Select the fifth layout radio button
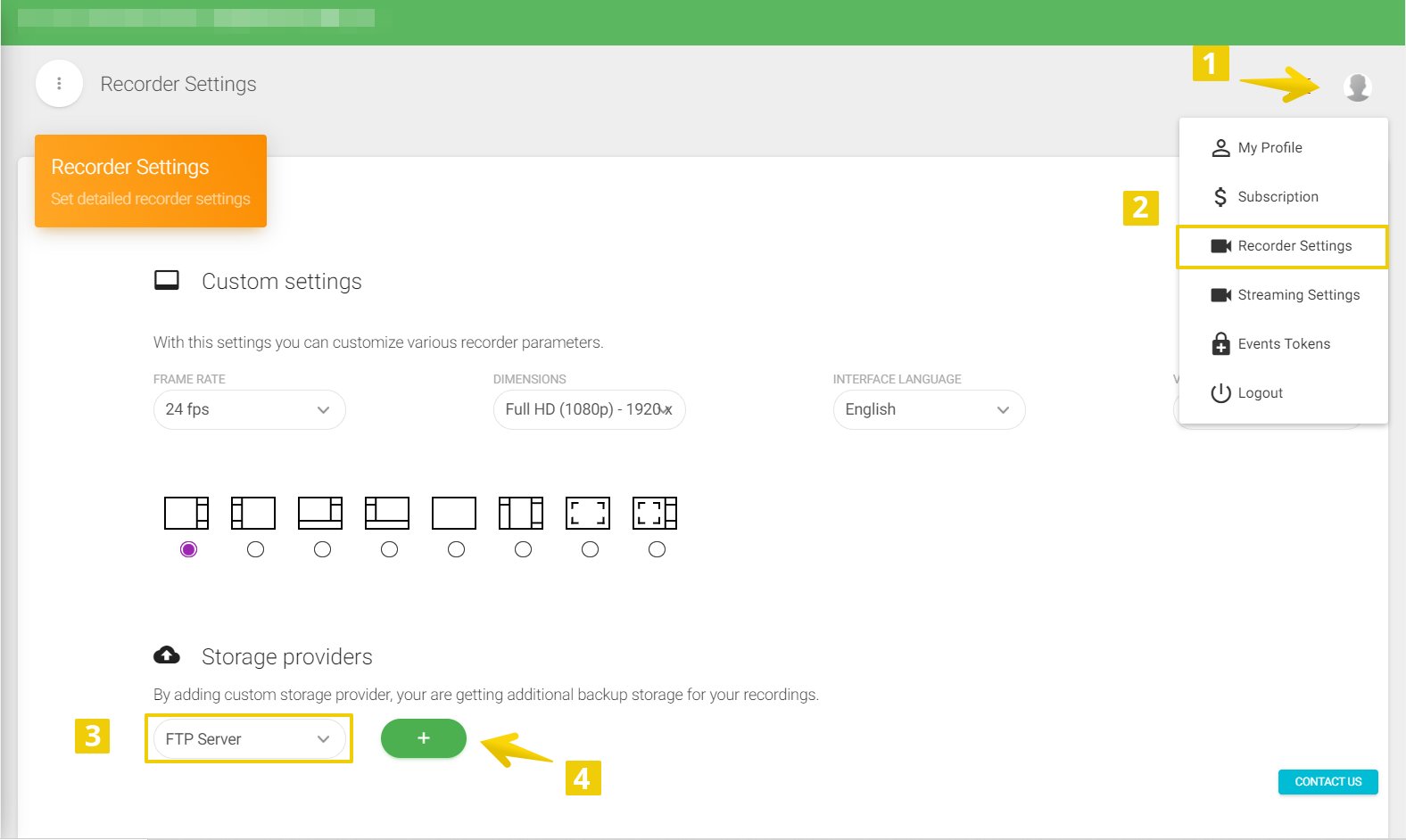The image size is (1406, 840). pos(456,549)
